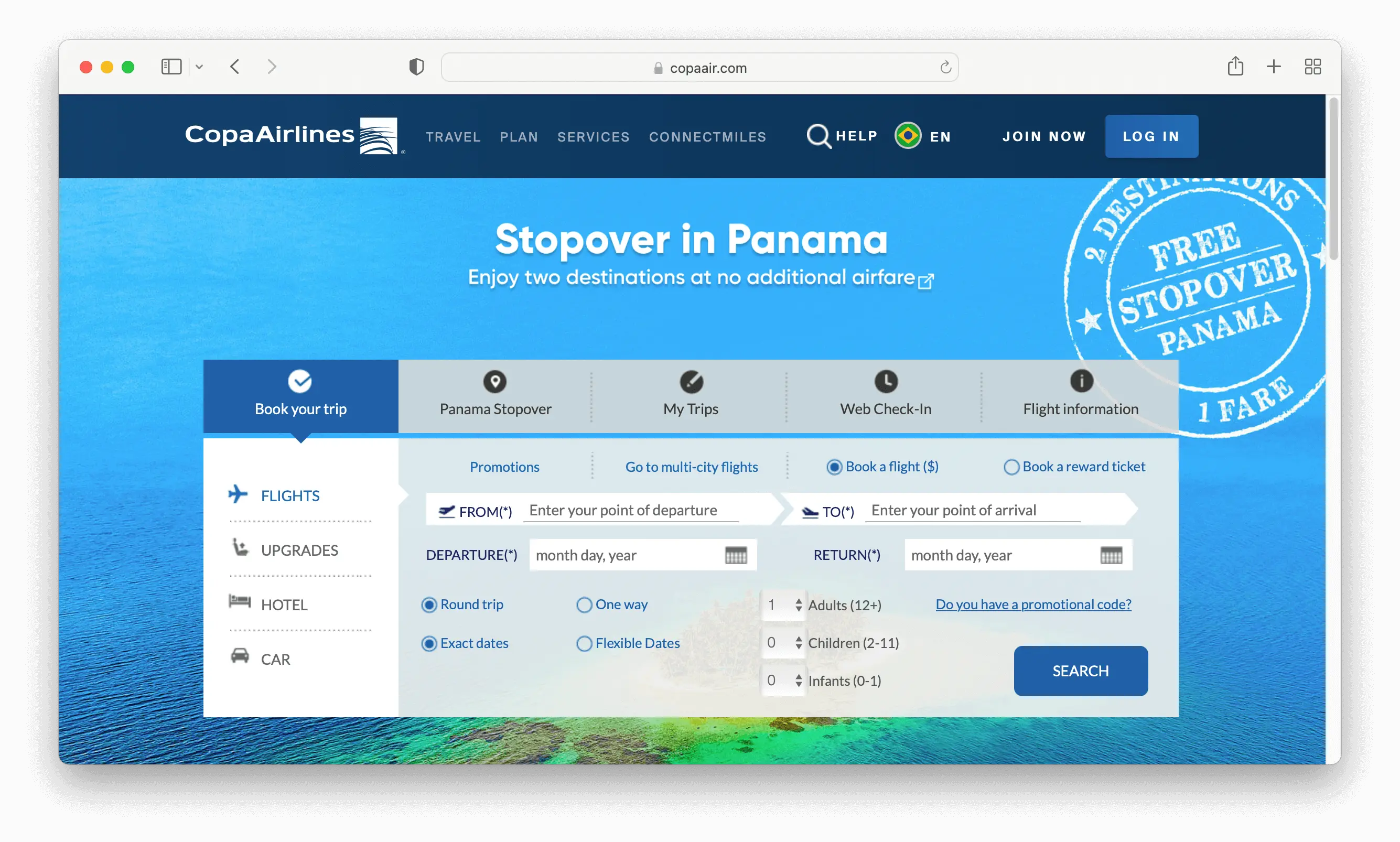Open the departure date calendar icon
Image resolution: width=1400 pixels, height=842 pixels.
click(736, 555)
